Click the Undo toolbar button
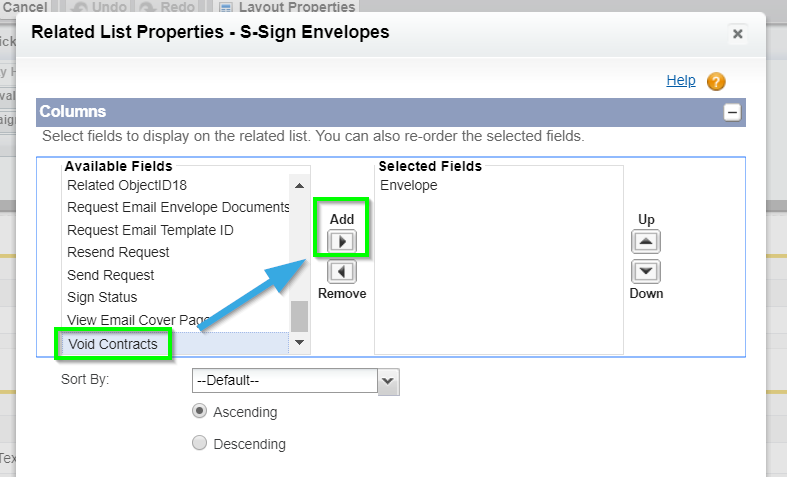The width and height of the screenshot is (787, 477). tap(99, 7)
